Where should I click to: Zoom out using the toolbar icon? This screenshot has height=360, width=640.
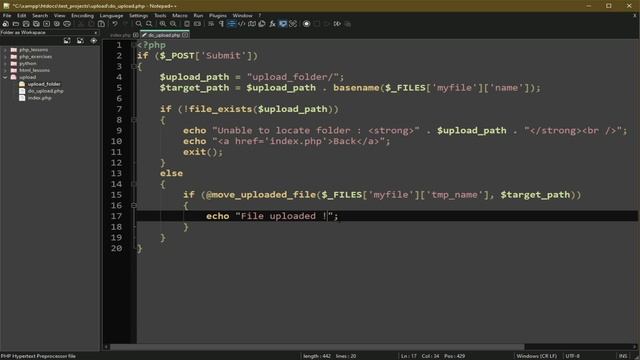[x=173, y=24]
